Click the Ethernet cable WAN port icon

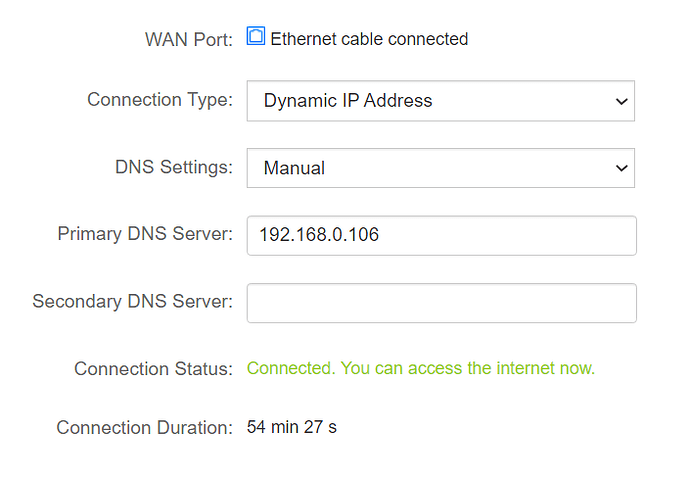click(x=256, y=38)
